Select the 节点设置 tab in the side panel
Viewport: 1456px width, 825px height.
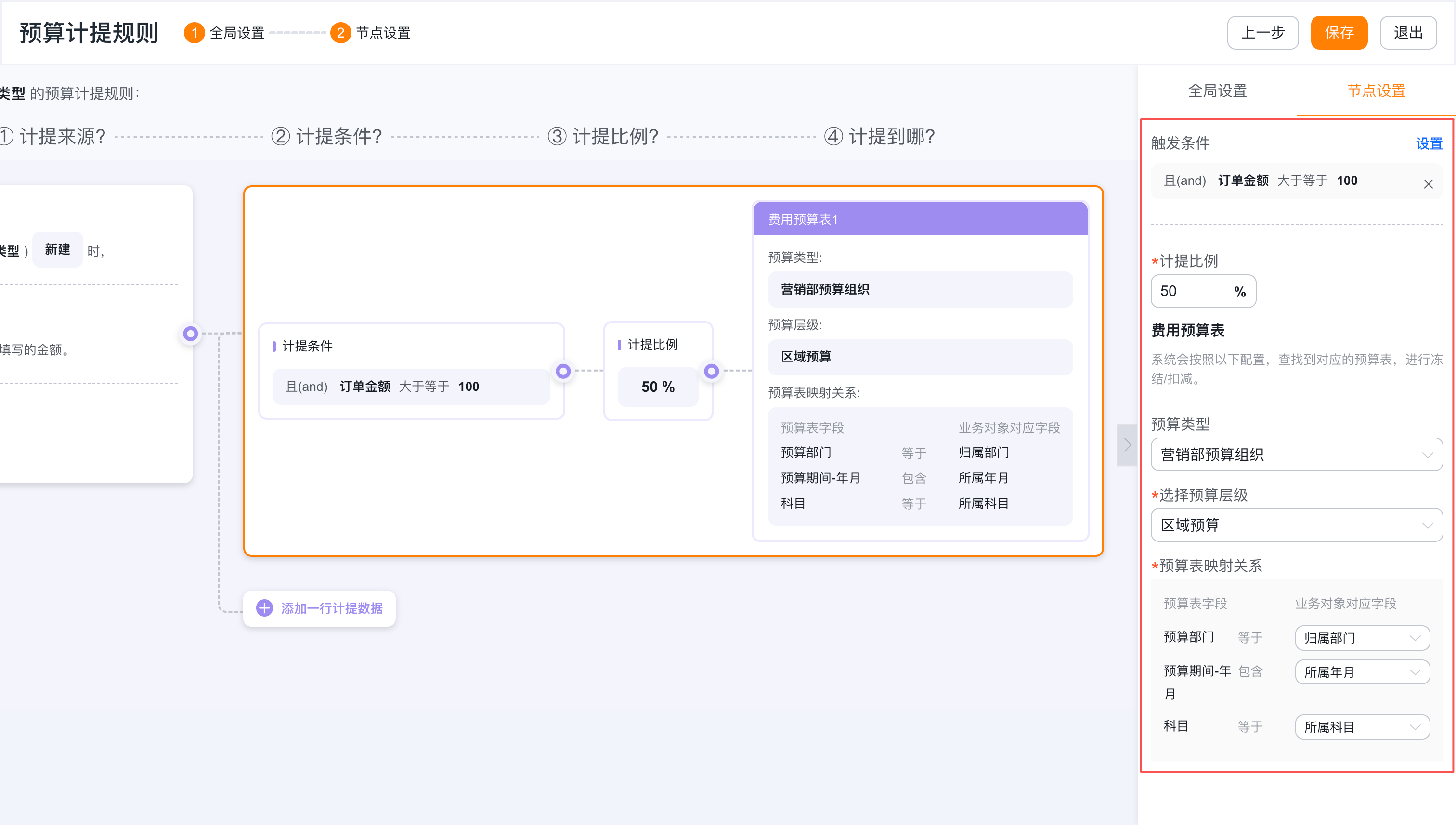click(1376, 90)
